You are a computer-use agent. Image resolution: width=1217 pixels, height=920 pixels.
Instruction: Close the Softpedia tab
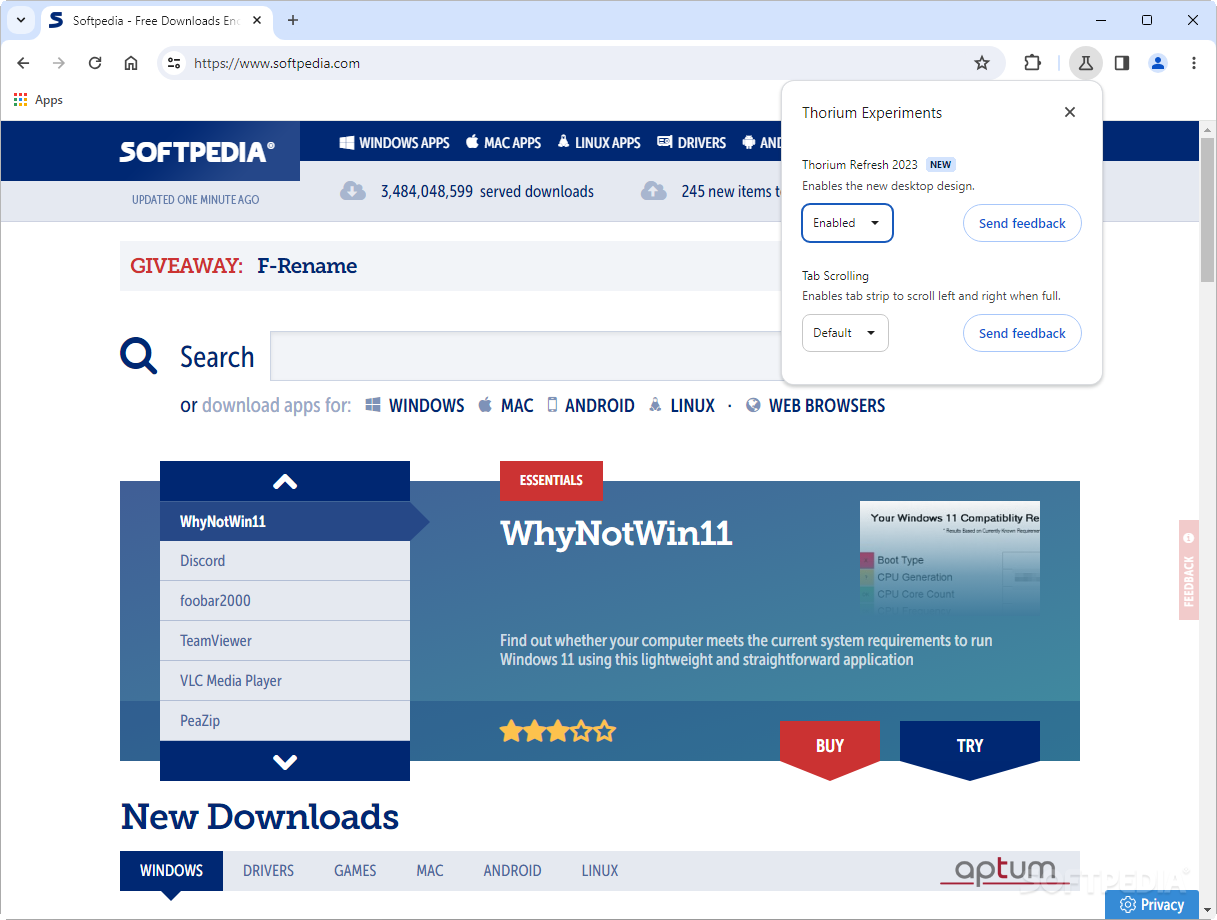(259, 20)
